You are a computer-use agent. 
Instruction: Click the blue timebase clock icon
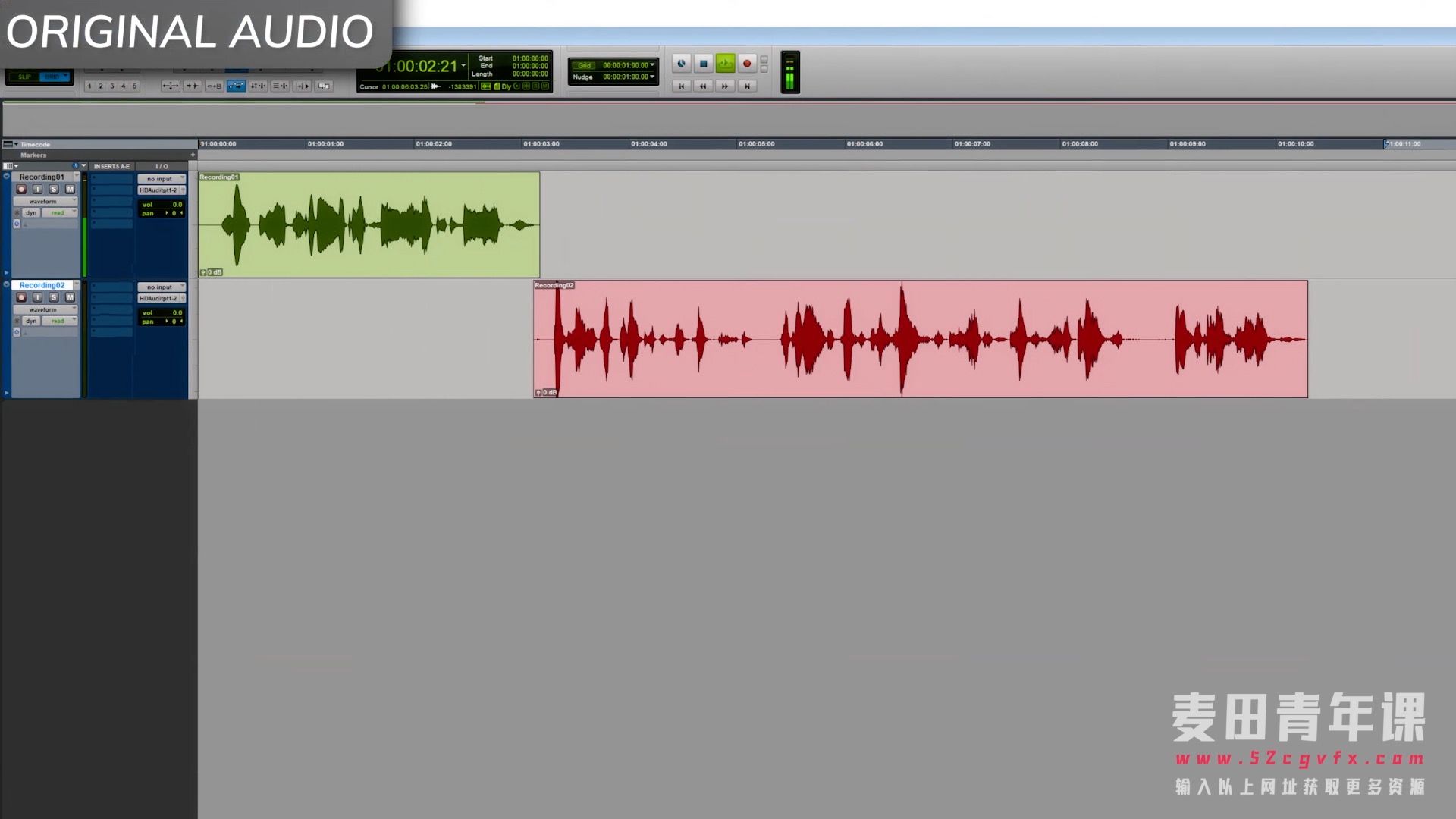pos(75,166)
